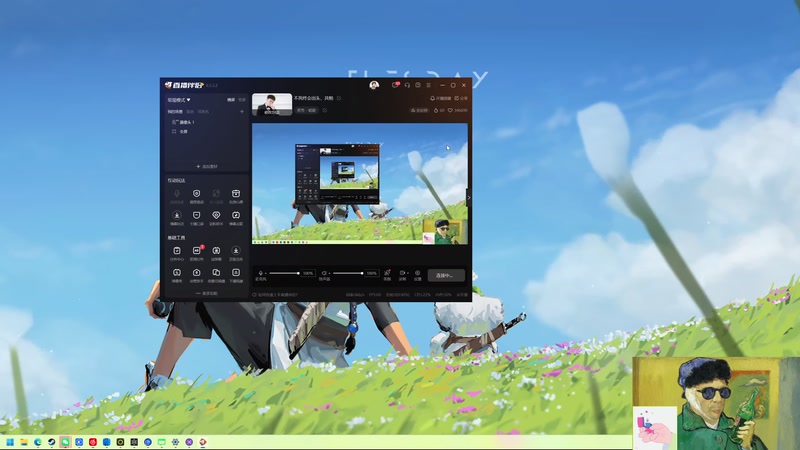
Task: Open the mail envelope icon in title bar
Action: tap(418, 85)
